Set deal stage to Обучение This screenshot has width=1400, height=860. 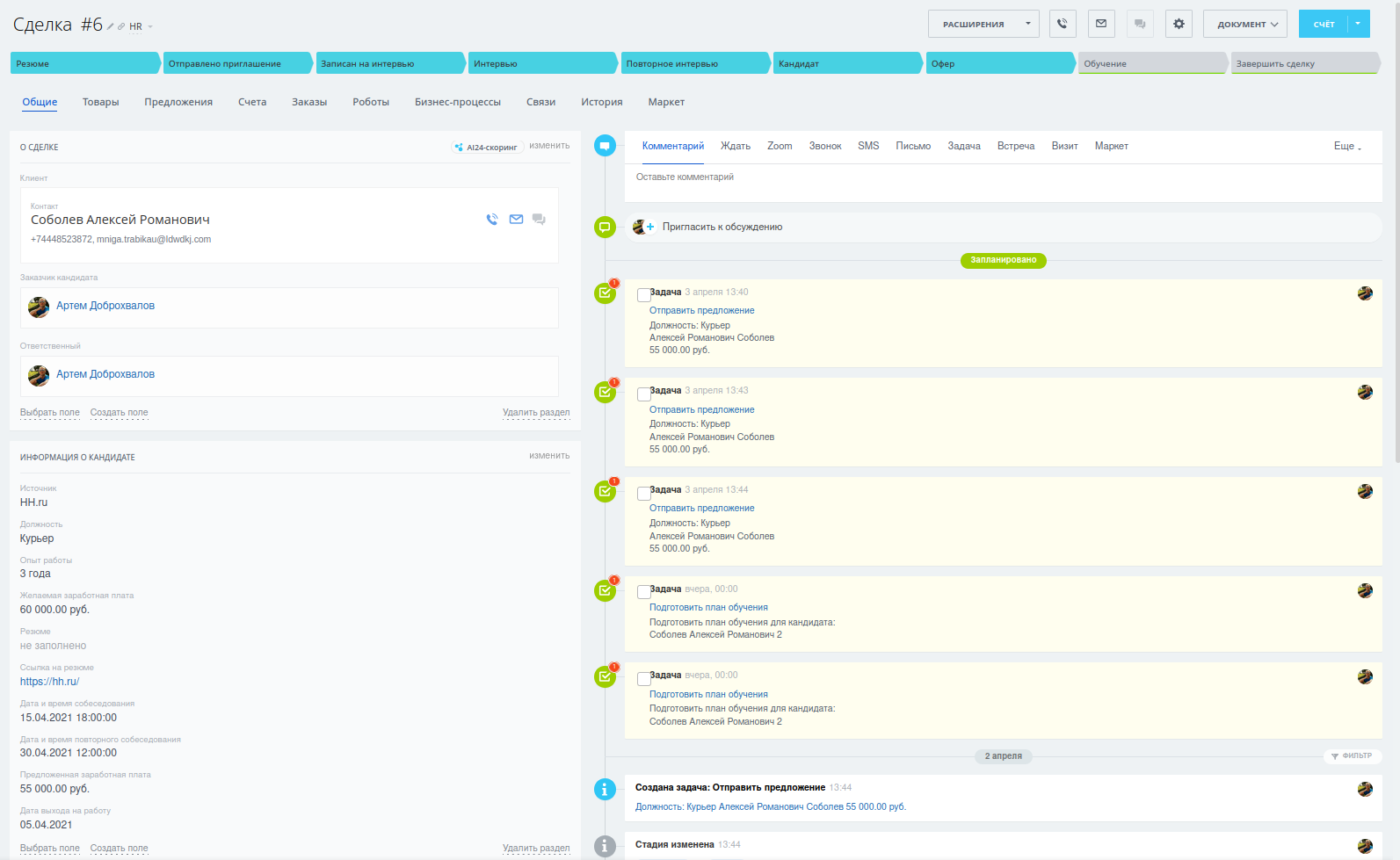coord(1150,63)
